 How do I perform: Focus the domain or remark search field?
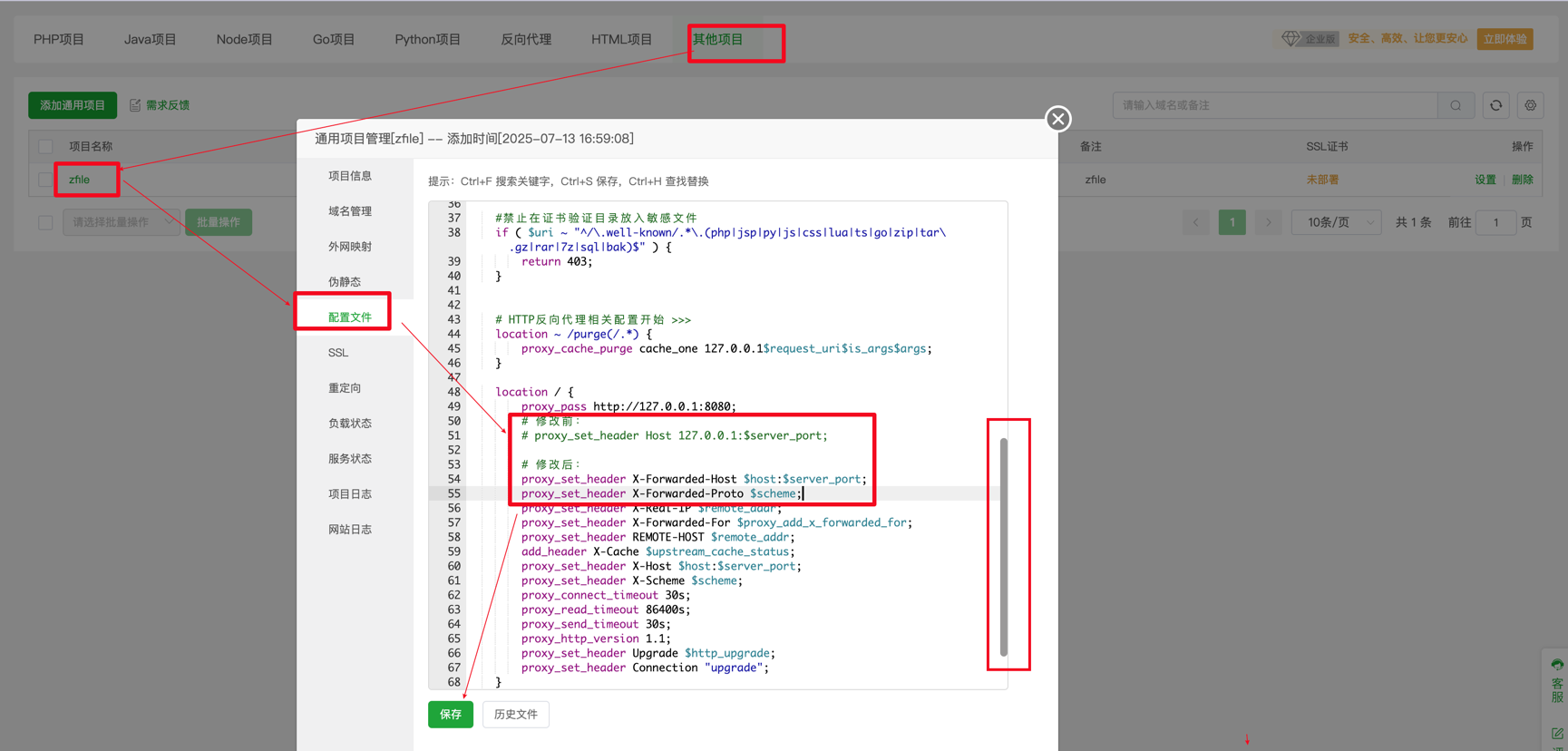click(1276, 105)
